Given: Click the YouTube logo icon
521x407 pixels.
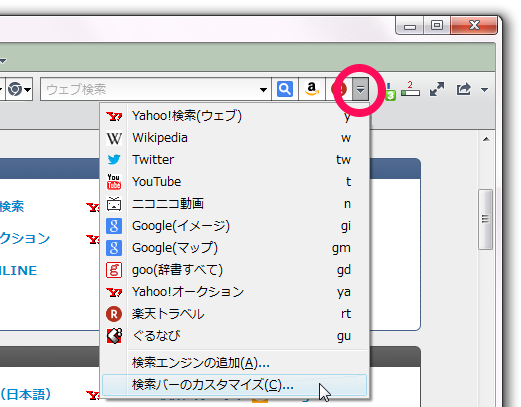Looking at the screenshot, I should tap(114, 182).
